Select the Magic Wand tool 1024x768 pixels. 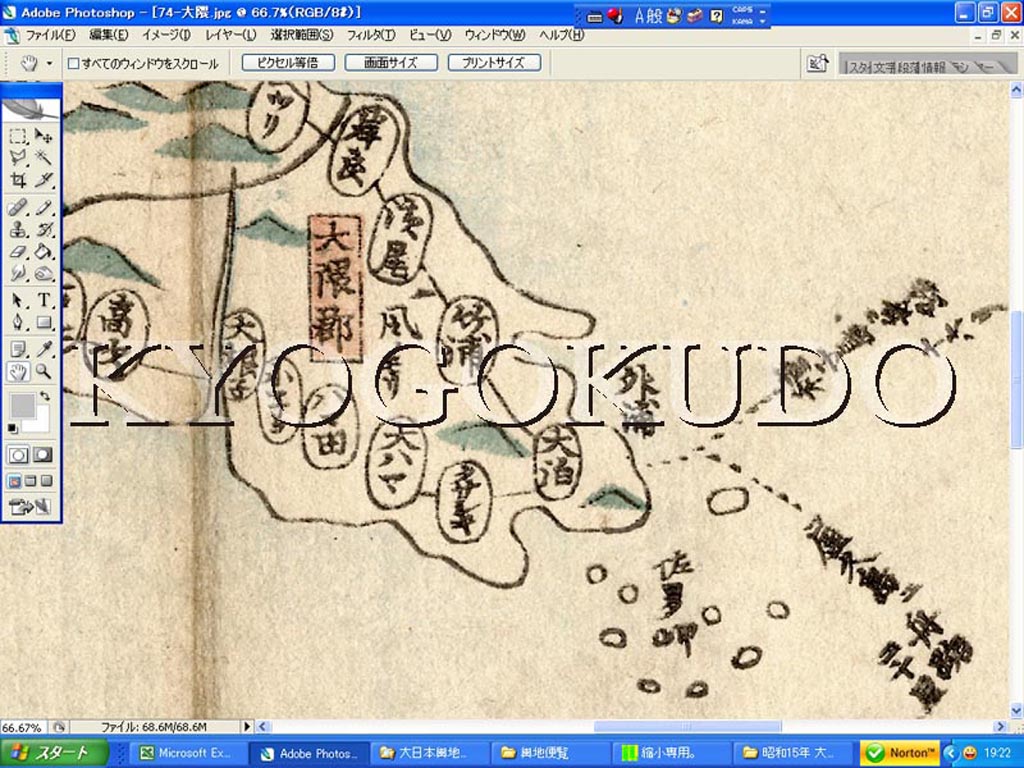coord(43,157)
